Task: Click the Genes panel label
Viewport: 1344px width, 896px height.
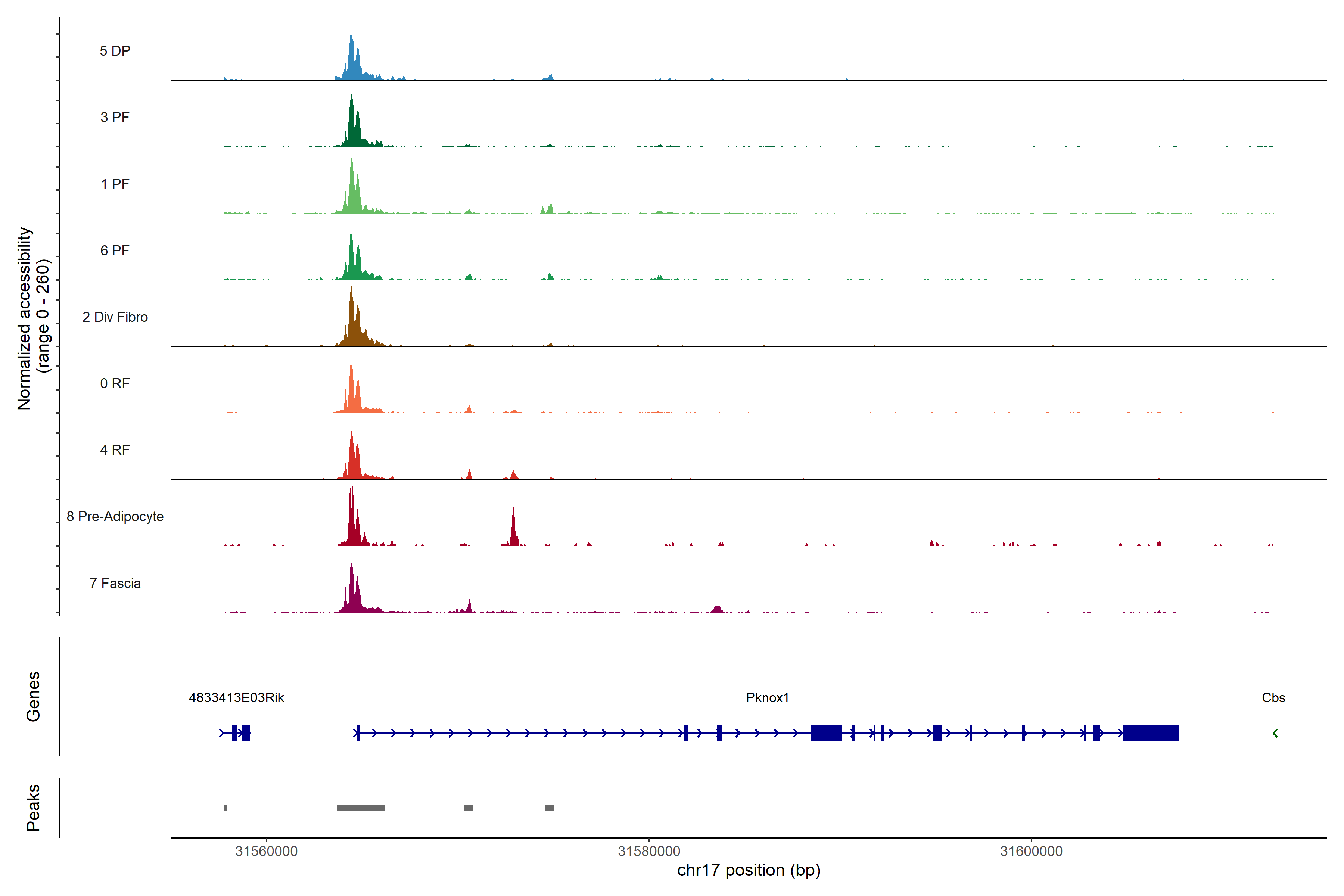Action: click(33, 696)
